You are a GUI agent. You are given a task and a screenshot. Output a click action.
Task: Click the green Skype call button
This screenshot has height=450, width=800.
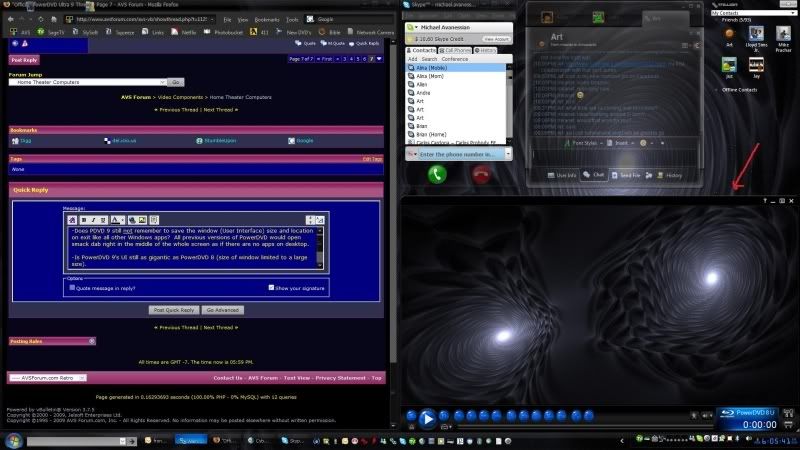[437, 174]
